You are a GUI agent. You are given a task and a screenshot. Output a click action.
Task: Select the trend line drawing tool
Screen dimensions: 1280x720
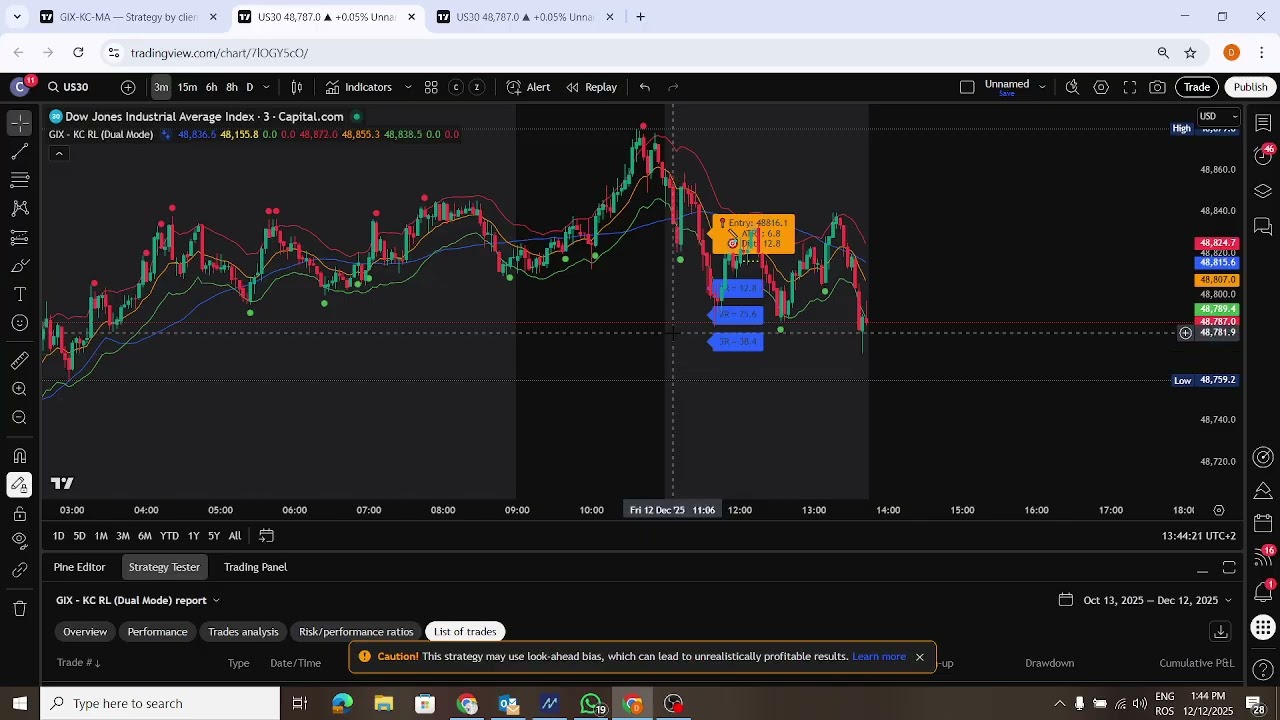(19, 152)
